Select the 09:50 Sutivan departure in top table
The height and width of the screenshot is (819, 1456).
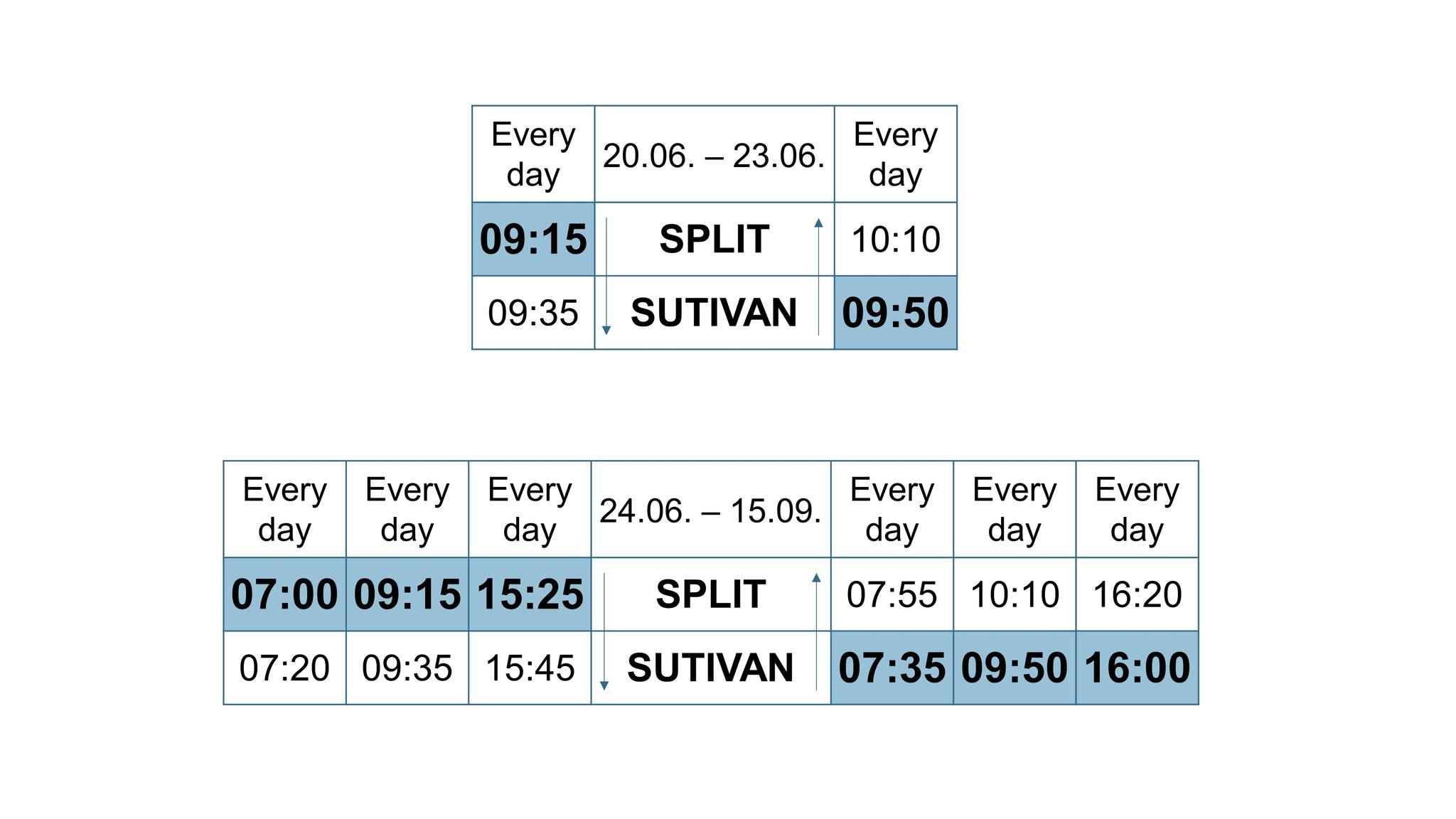coord(895,313)
